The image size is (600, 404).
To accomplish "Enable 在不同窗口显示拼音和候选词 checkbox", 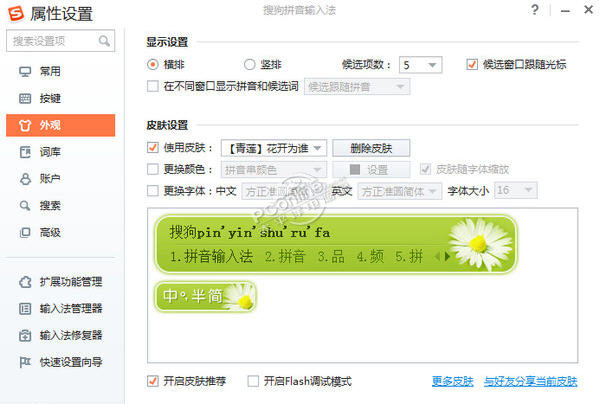I will (x=153, y=86).
